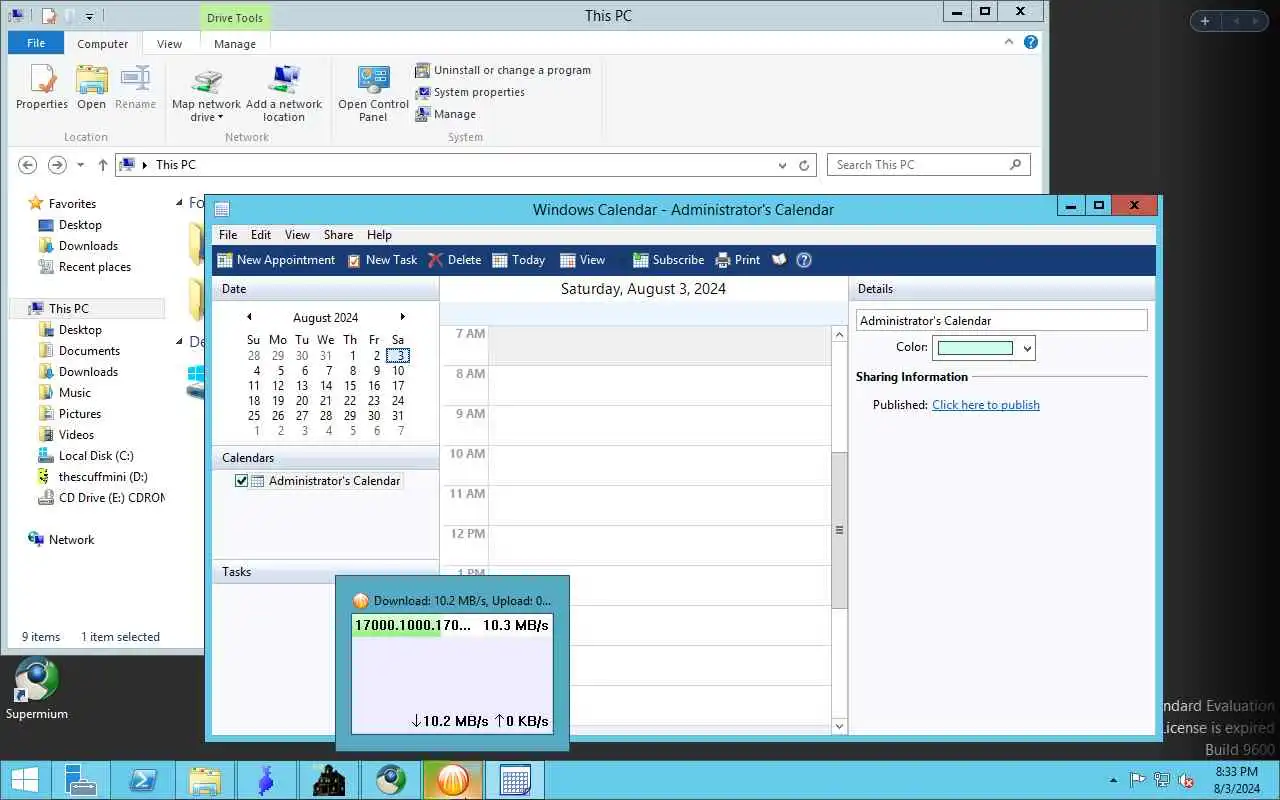Select Administrator's Calendar in Calendars list

[x=334, y=481]
